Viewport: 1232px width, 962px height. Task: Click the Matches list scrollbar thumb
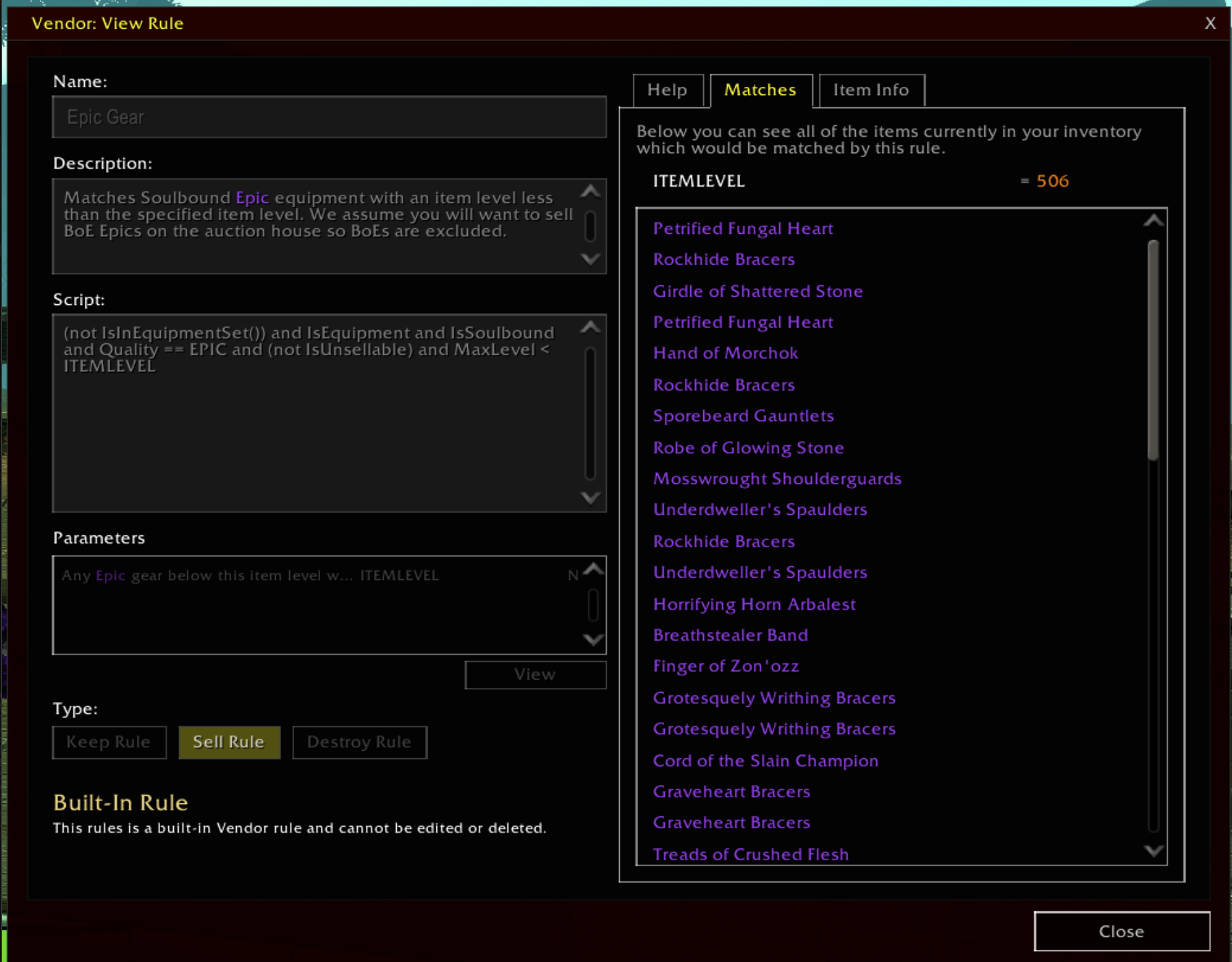coord(1153,349)
